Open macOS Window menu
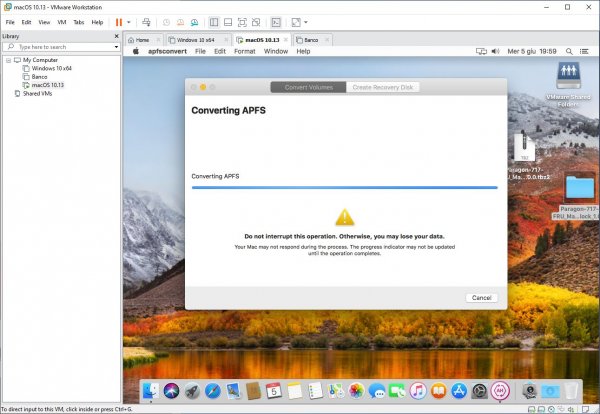 coord(276,51)
